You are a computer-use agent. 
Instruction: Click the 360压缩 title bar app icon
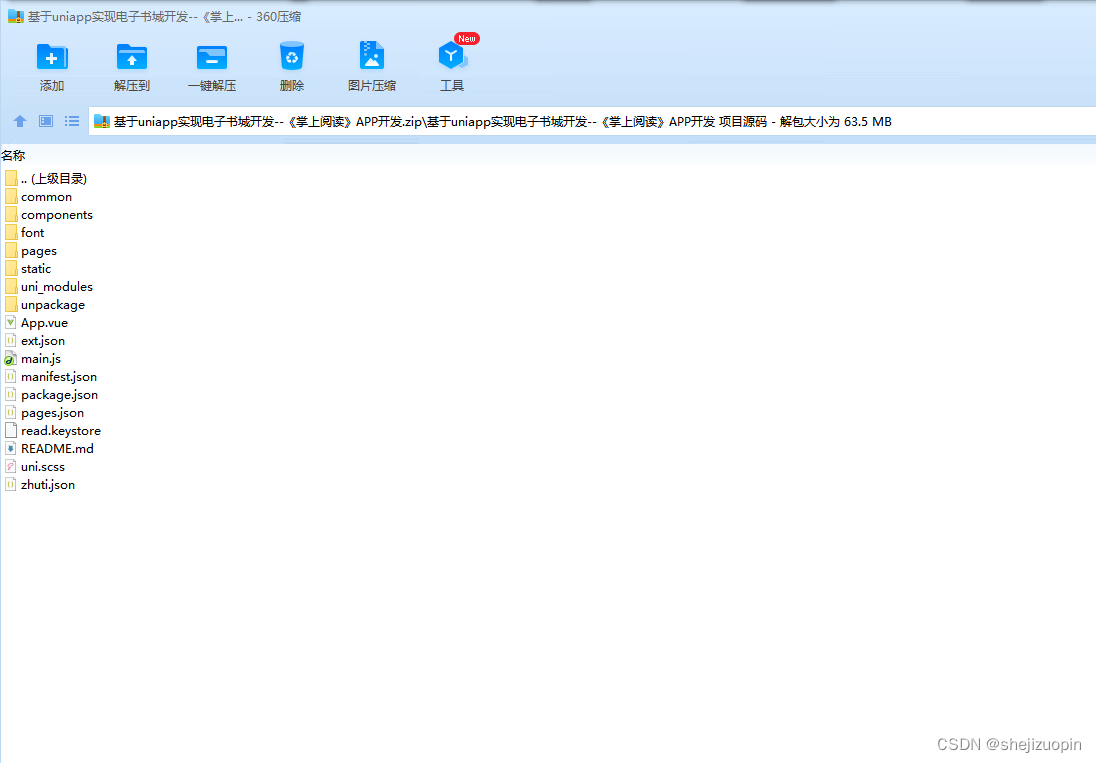pos(15,17)
